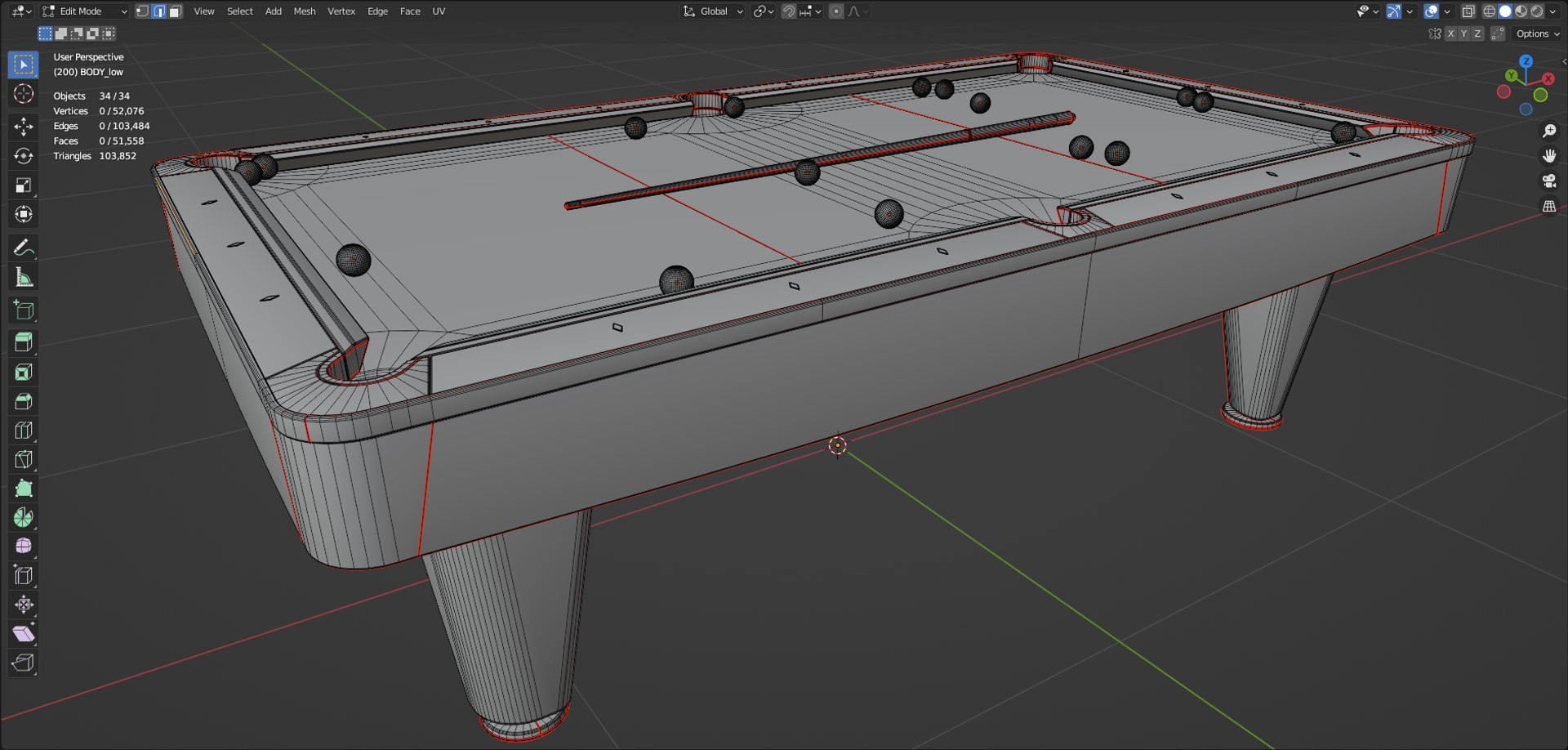The image size is (1568, 750).
Task: Select the Rotate tool
Action: point(23,155)
